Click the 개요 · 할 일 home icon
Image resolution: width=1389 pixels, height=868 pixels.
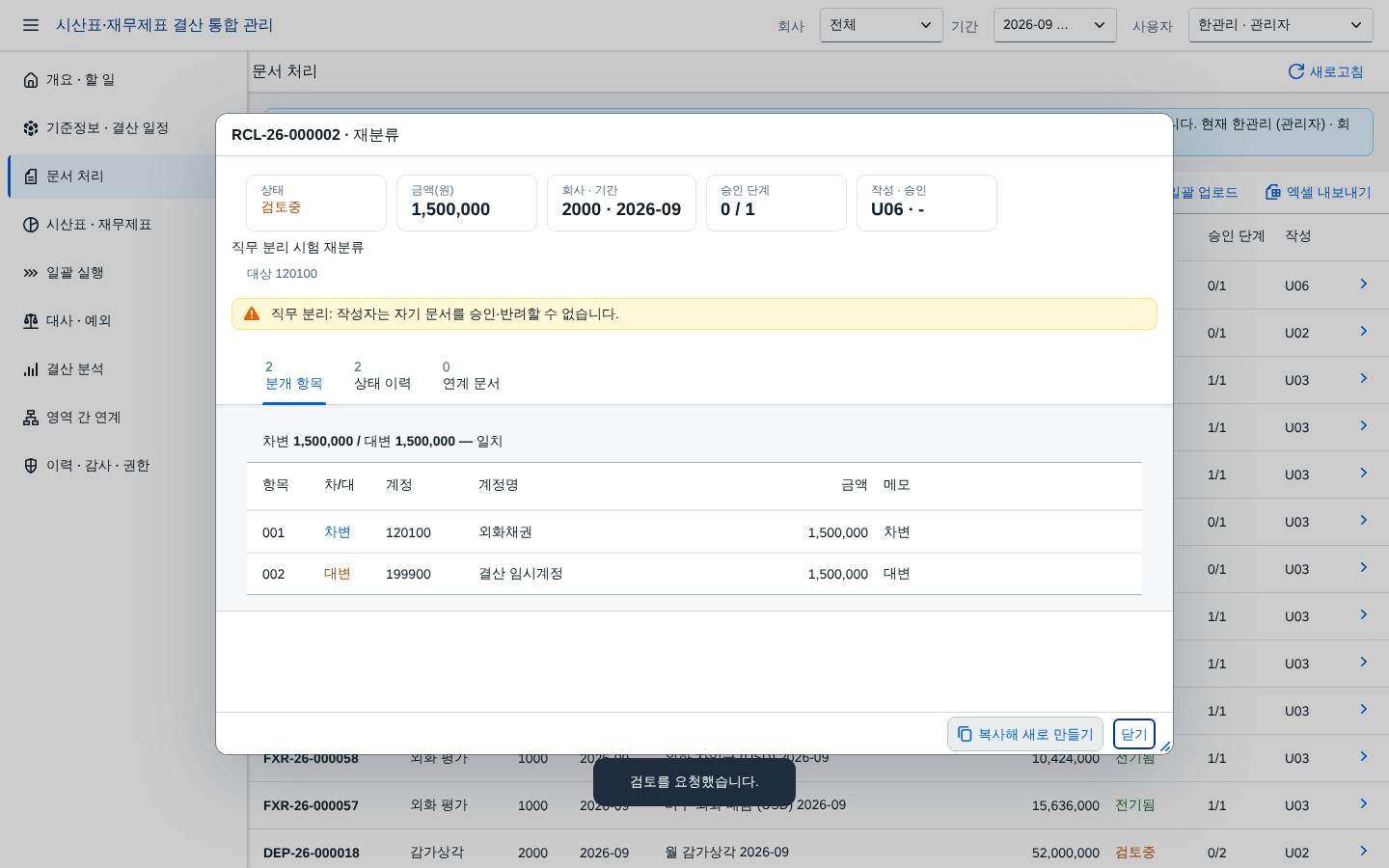click(x=31, y=80)
